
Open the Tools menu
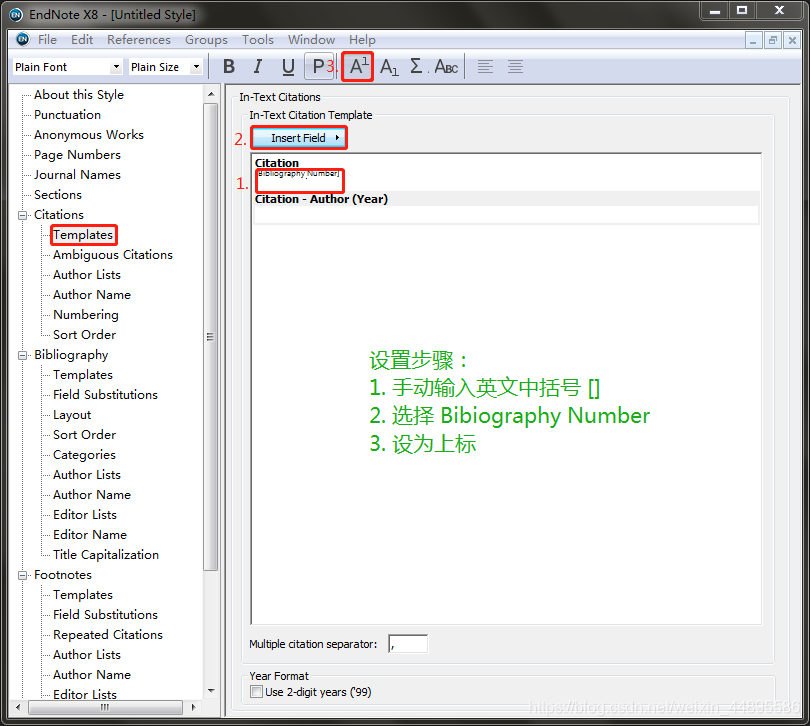tap(257, 40)
